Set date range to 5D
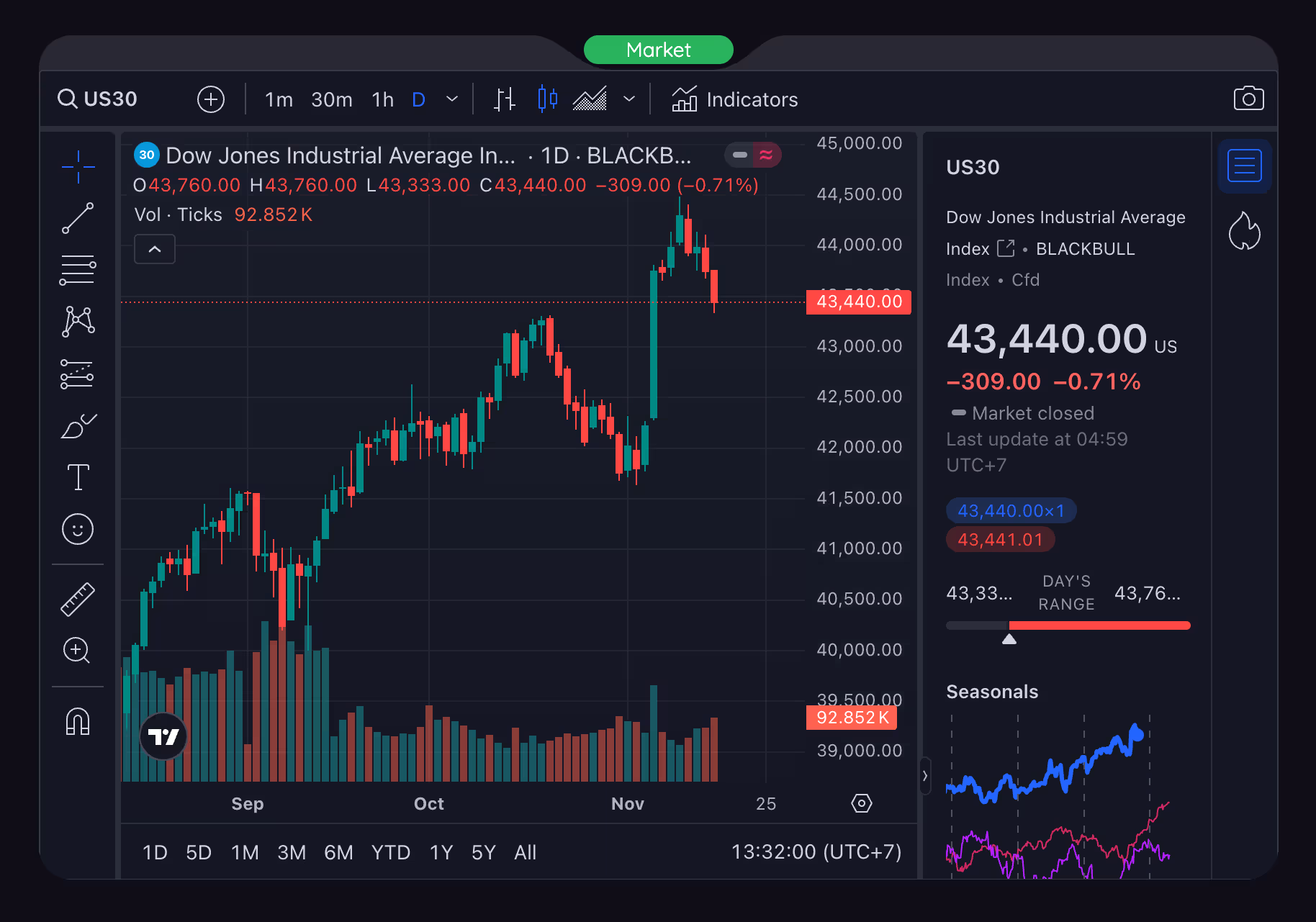This screenshot has height=922, width=1316. pyautogui.click(x=199, y=853)
